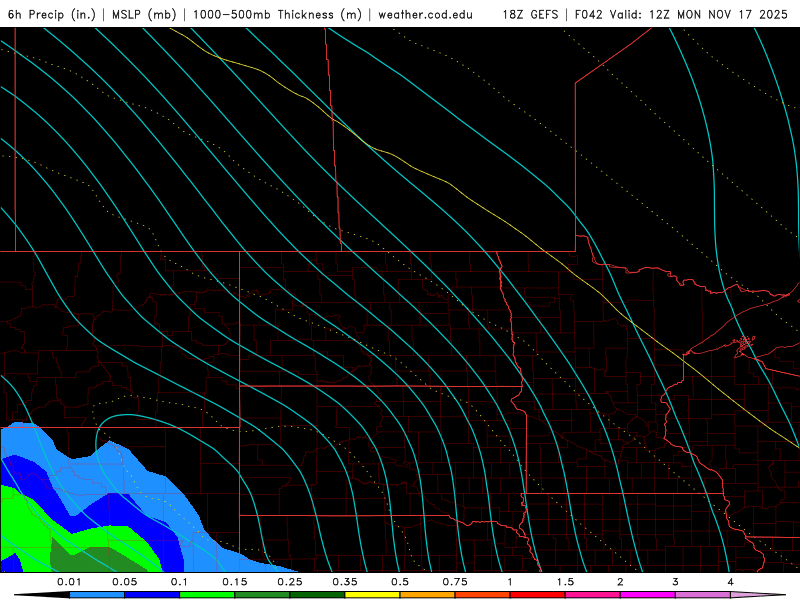Click the "18Z GEFS" model run label

(530, 14)
